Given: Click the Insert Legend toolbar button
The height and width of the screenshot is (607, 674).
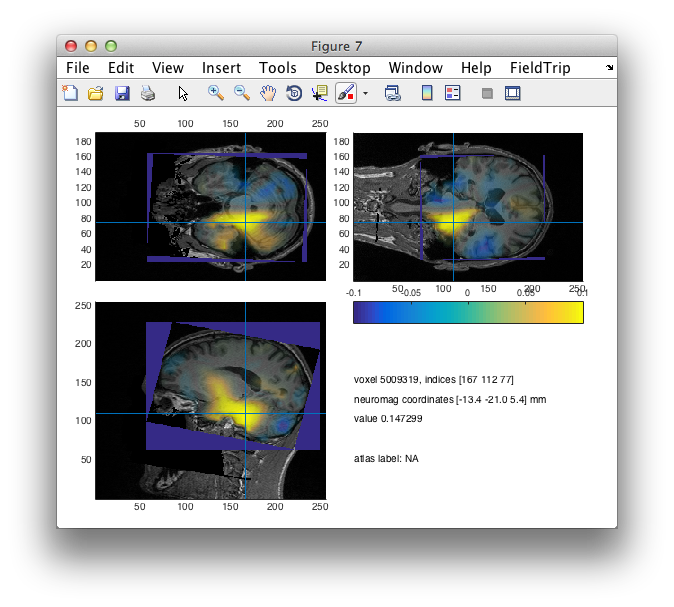Looking at the screenshot, I should click(452, 93).
